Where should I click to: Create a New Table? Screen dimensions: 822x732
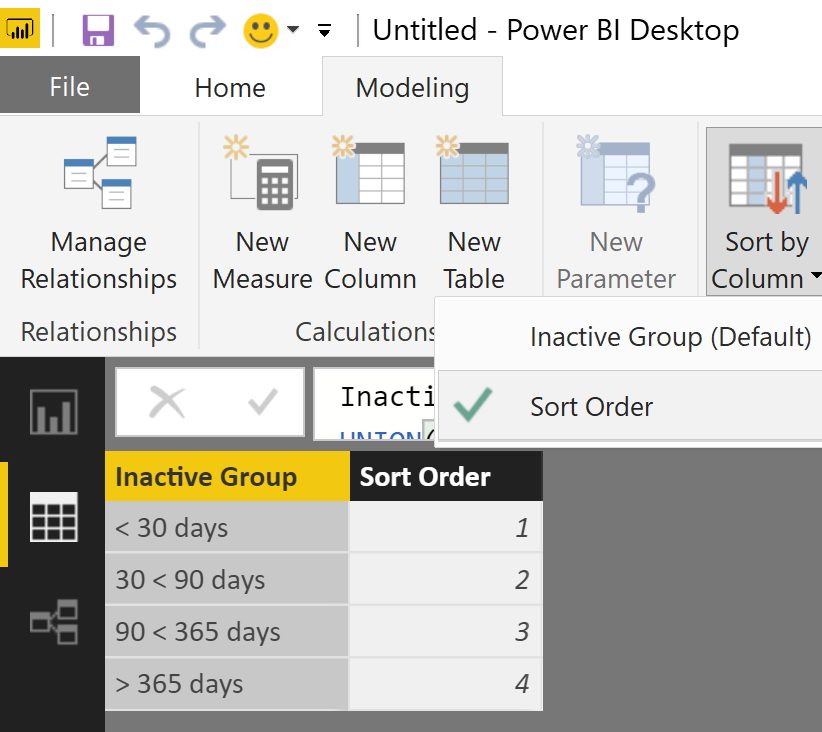[474, 213]
